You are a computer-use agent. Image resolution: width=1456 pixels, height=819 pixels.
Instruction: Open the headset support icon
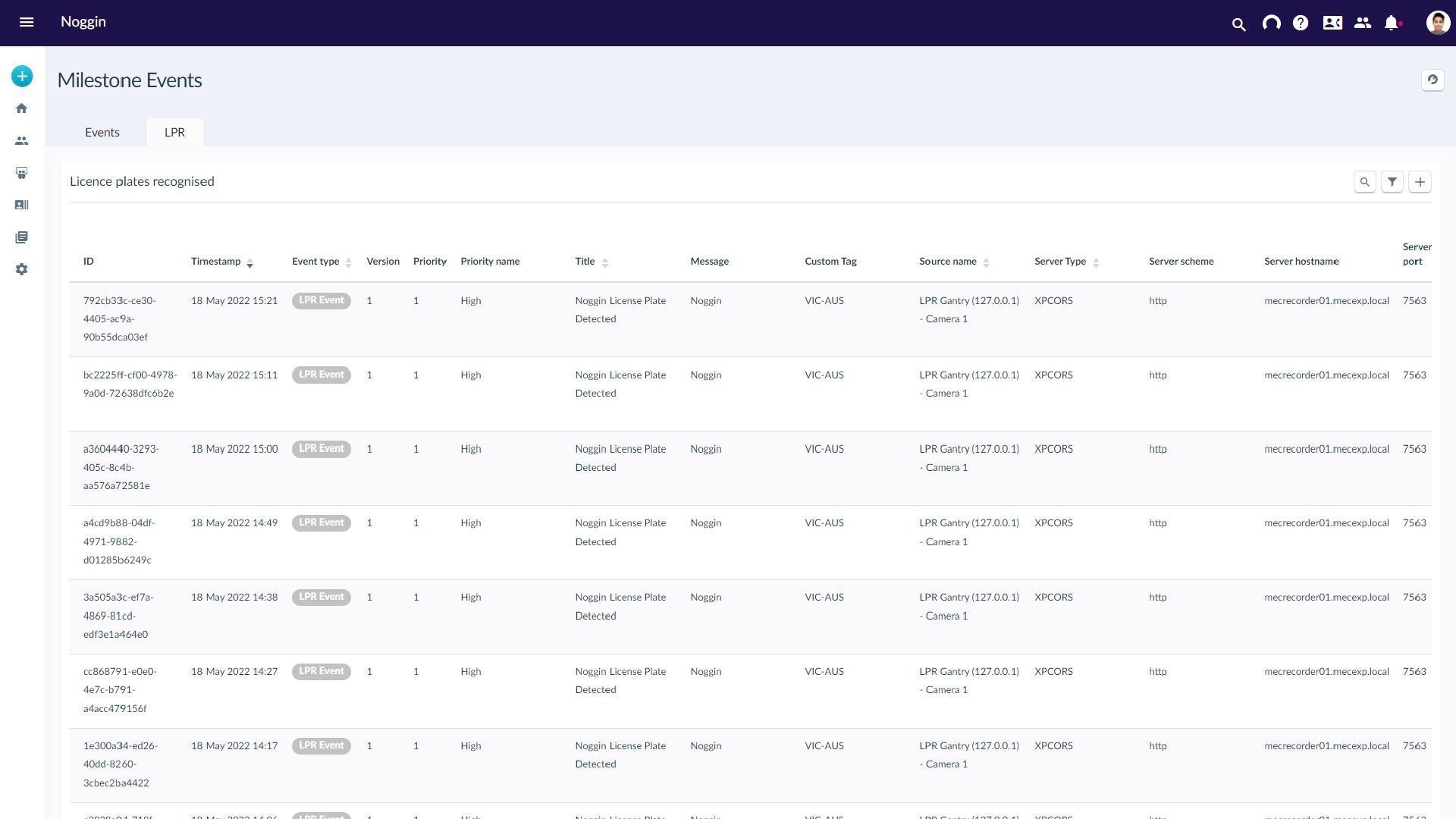tap(1271, 23)
